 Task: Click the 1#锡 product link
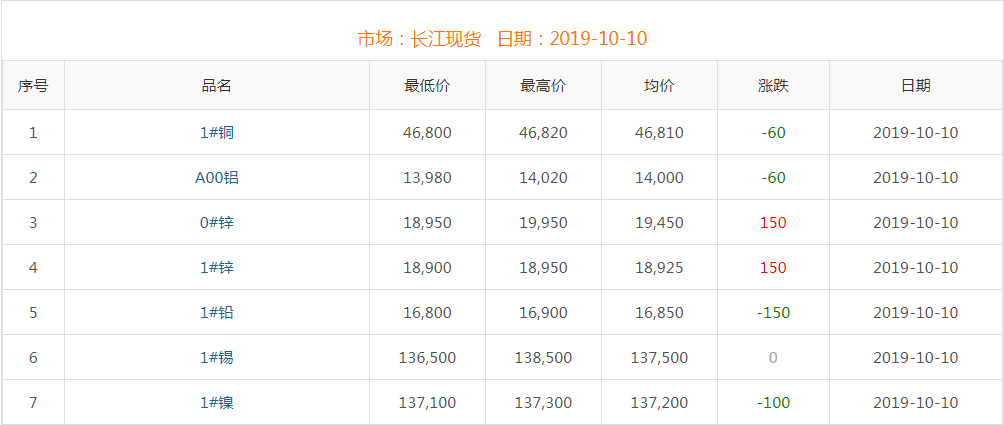217,358
